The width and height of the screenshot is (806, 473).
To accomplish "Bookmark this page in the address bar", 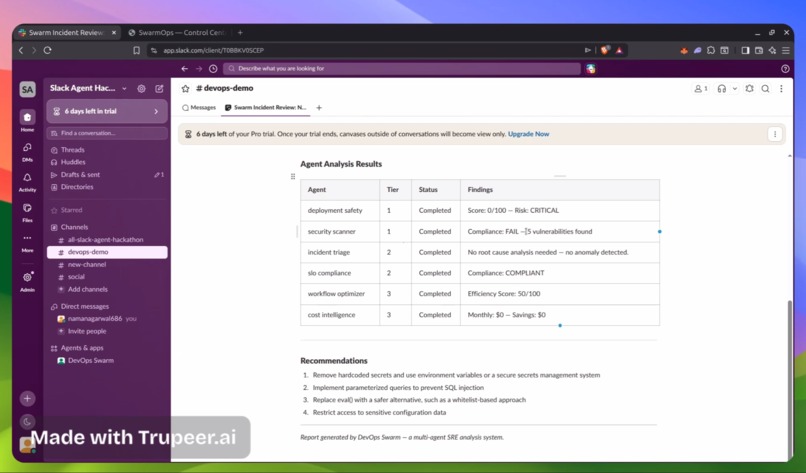I will point(136,50).
